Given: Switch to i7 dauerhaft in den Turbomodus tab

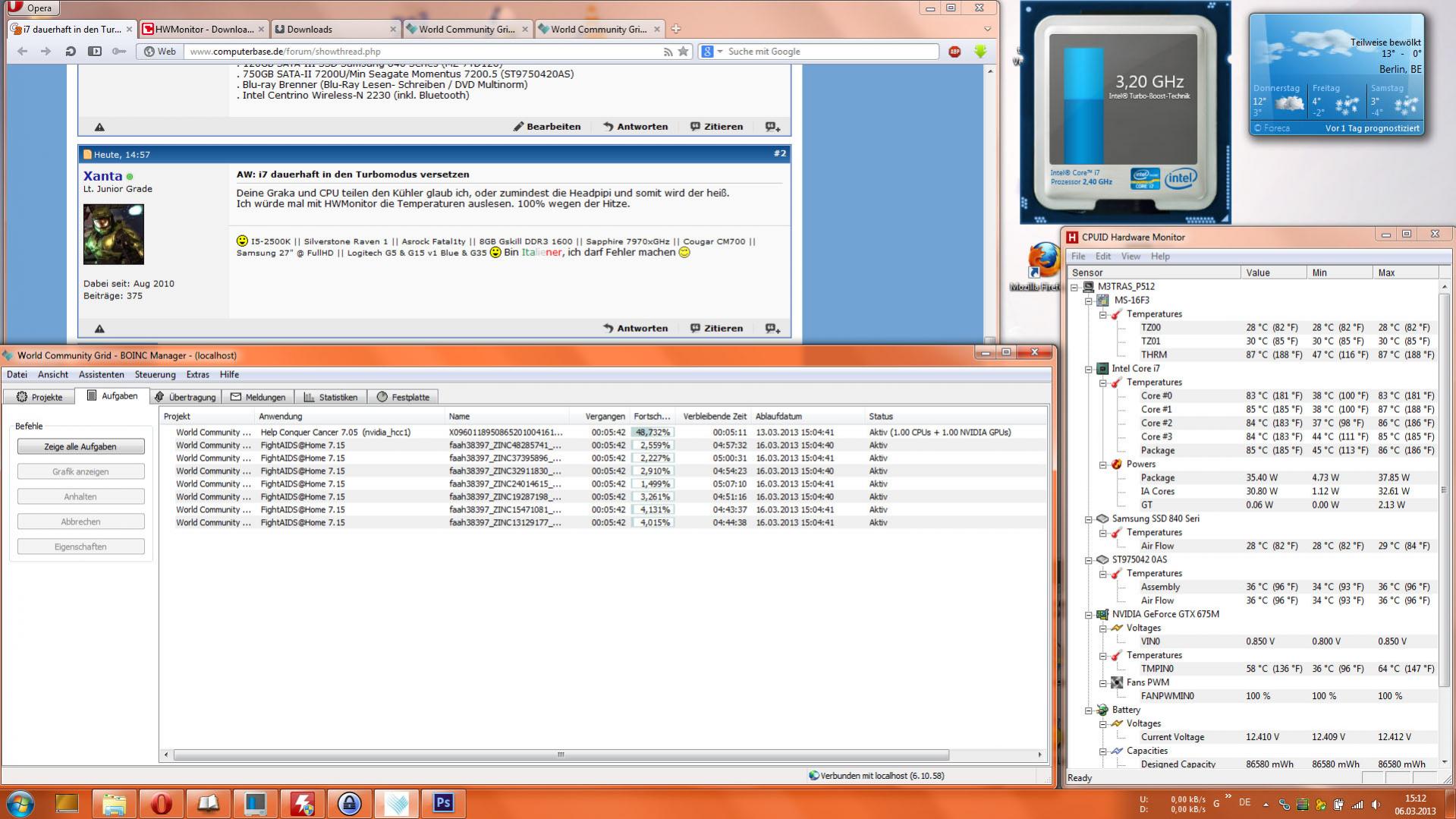Looking at the screenshot, I should [71, 30].
